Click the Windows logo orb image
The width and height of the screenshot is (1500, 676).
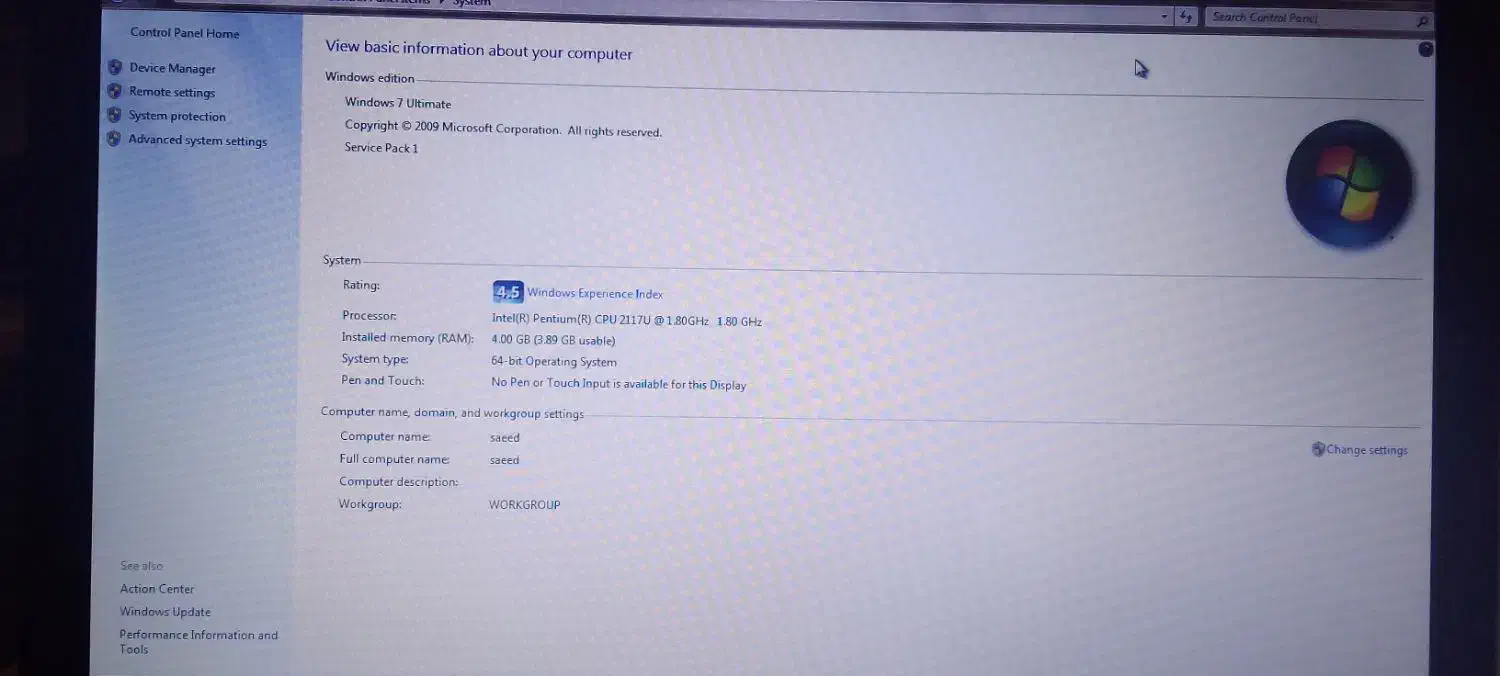click(x=1349, y=184)
